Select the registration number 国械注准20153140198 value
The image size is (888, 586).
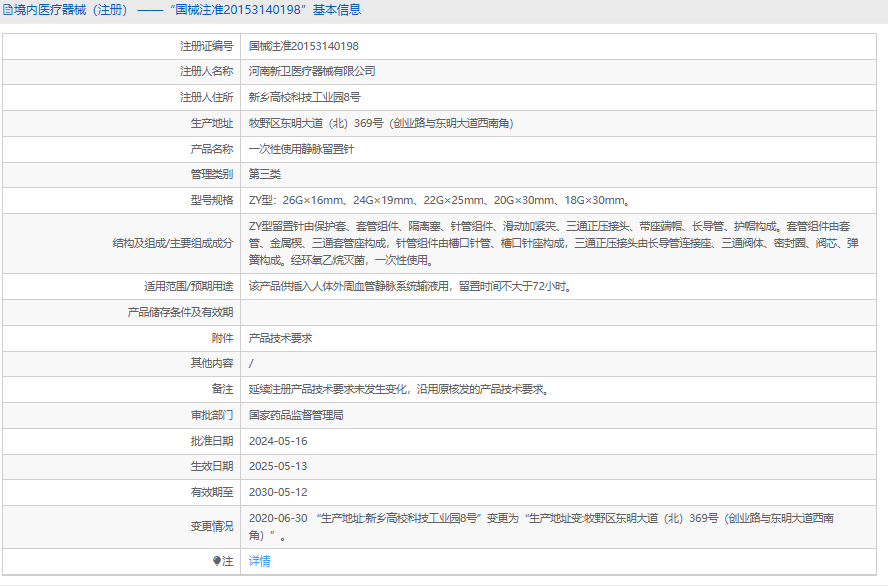(x=304, y=46)
